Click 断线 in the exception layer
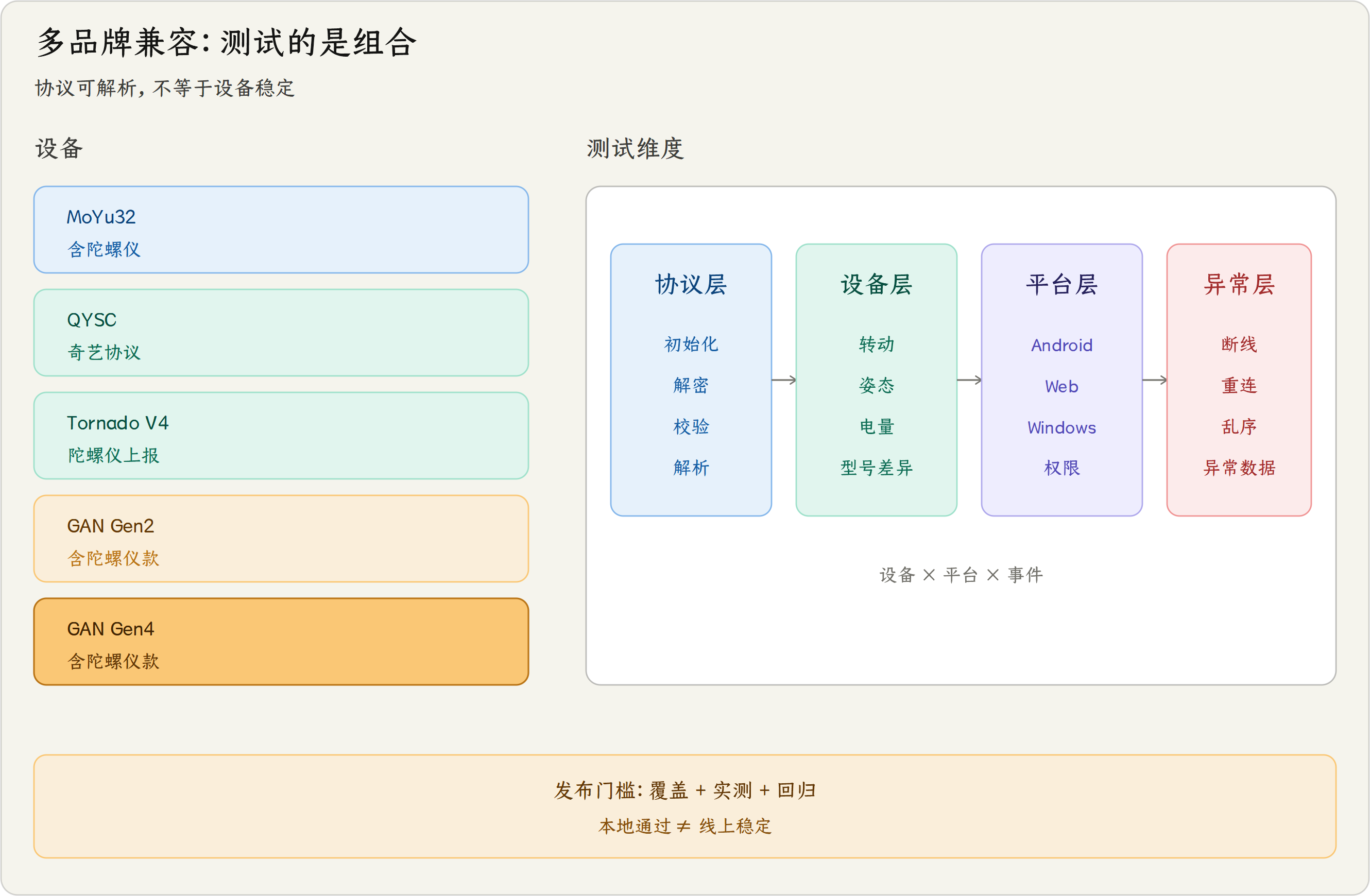Viewport: 1370px width, 896px height. point(1239,344)
